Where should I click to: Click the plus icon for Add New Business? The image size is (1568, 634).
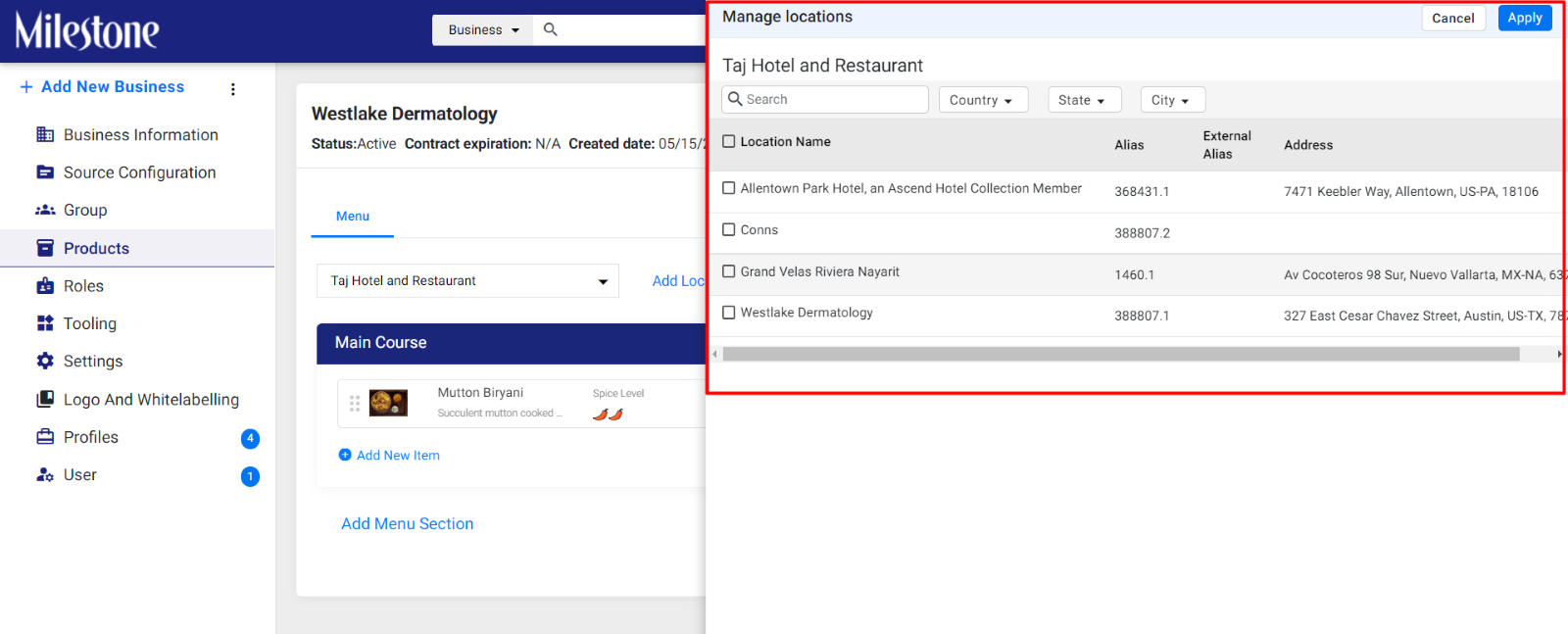26,87
